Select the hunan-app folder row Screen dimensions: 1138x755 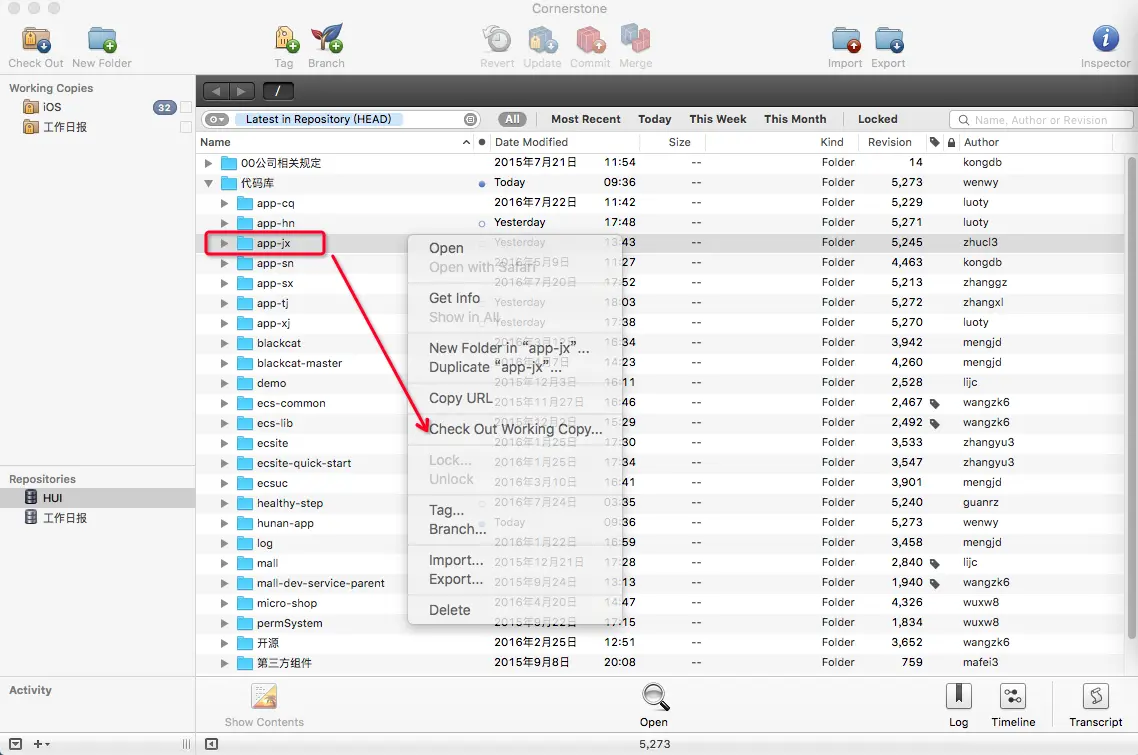click(660, 523)
